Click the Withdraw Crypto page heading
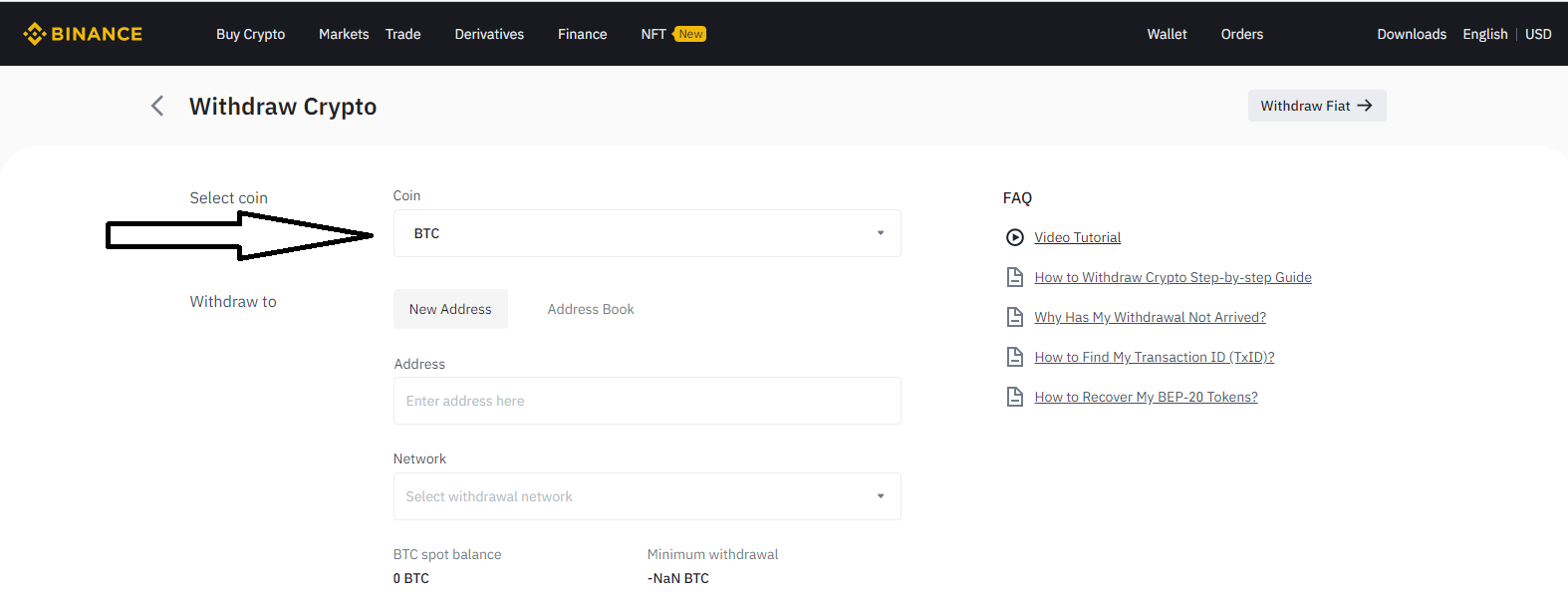 click(283, 107)
